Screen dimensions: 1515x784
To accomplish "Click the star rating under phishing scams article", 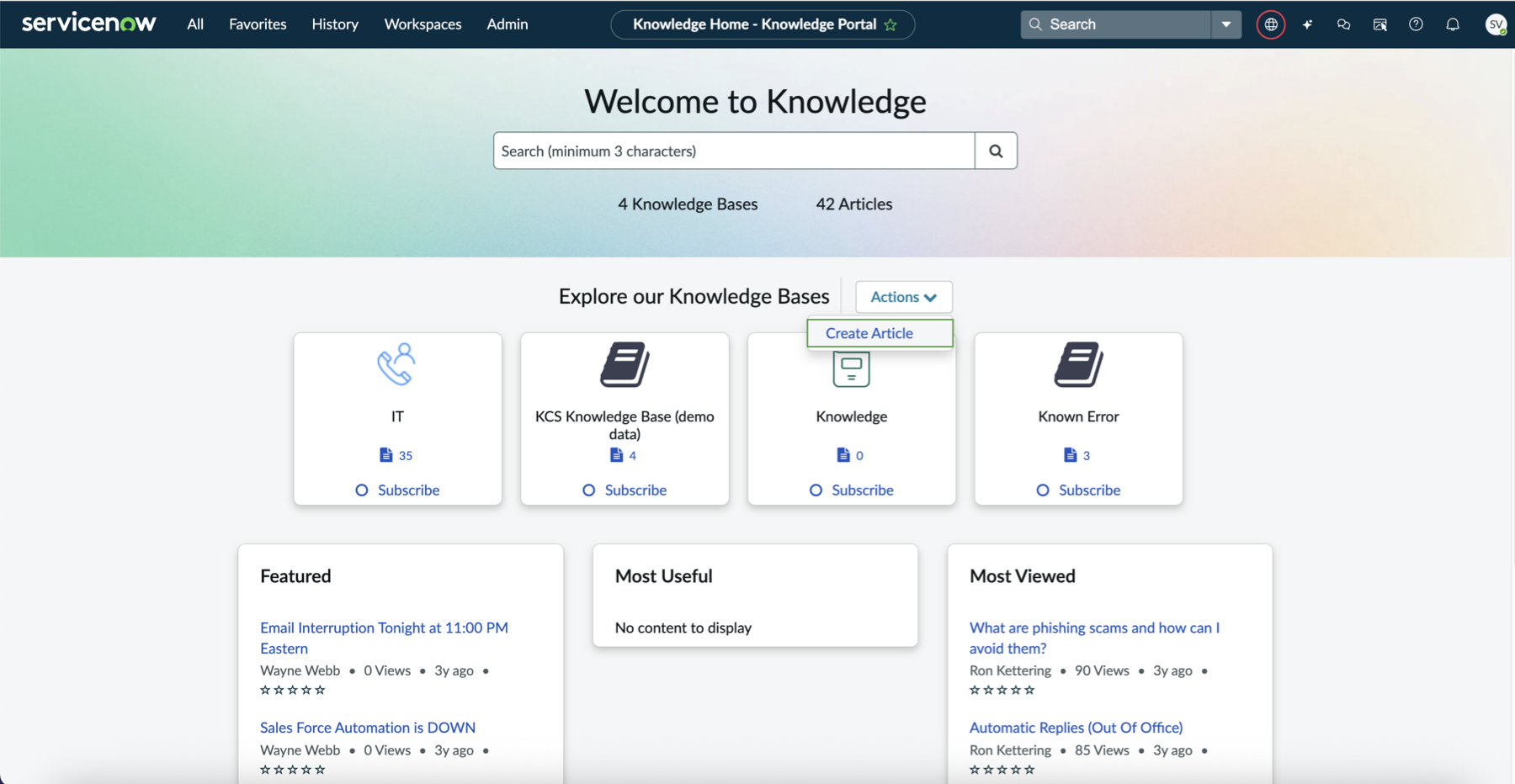I will point(1002,690).
